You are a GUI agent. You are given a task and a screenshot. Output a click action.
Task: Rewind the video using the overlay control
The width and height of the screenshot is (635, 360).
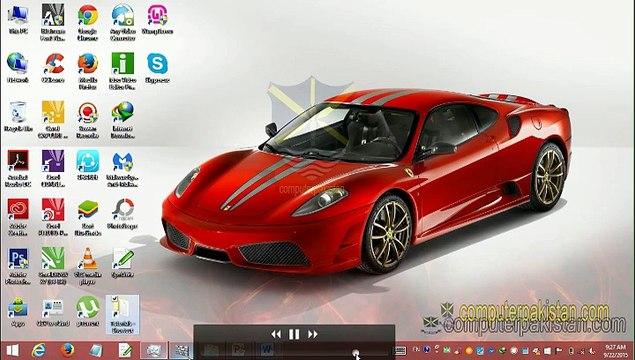pyautogui.click(x=276, y=334)
